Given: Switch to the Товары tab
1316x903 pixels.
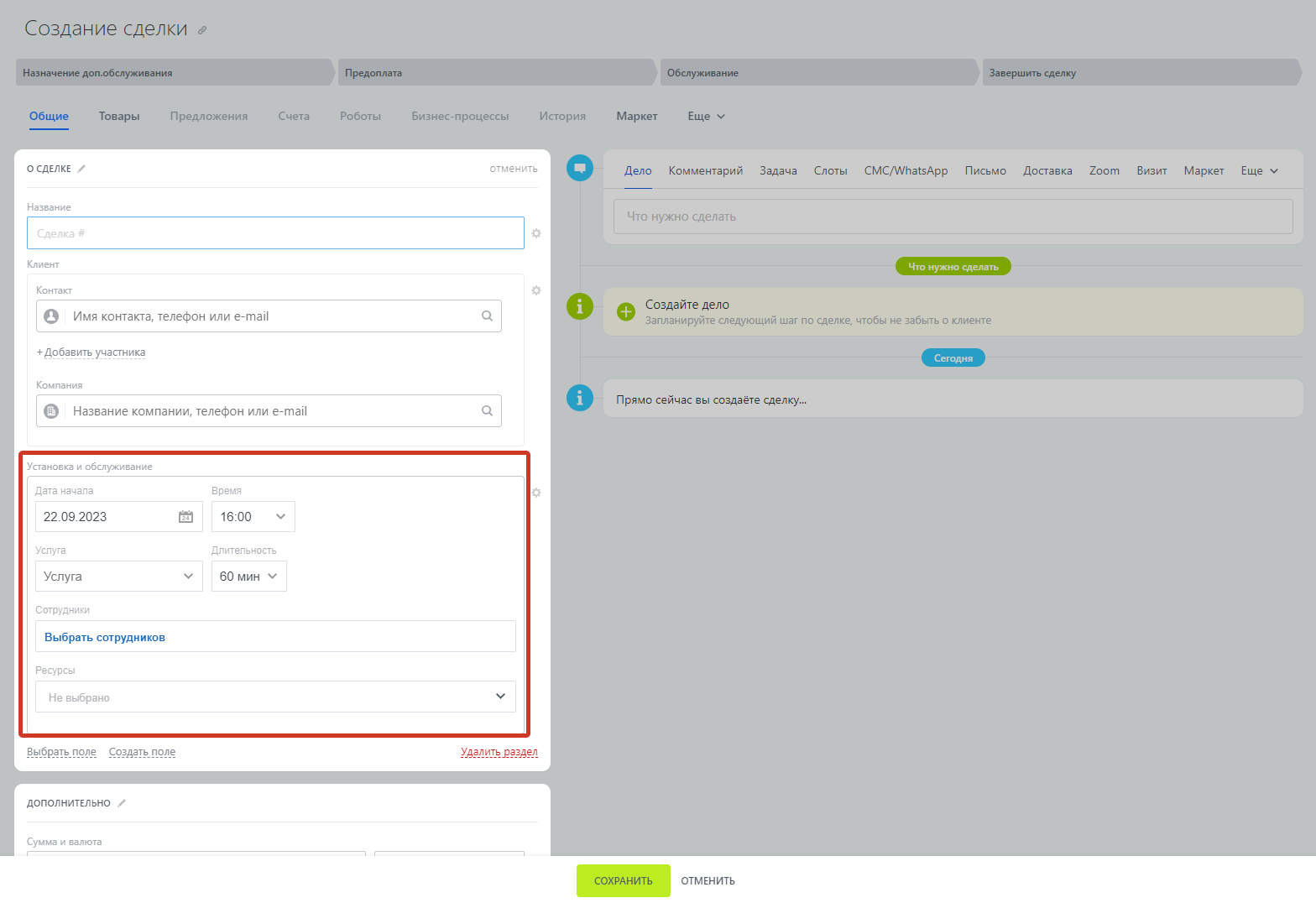Looking at the screenshot, I should point(119,117).
